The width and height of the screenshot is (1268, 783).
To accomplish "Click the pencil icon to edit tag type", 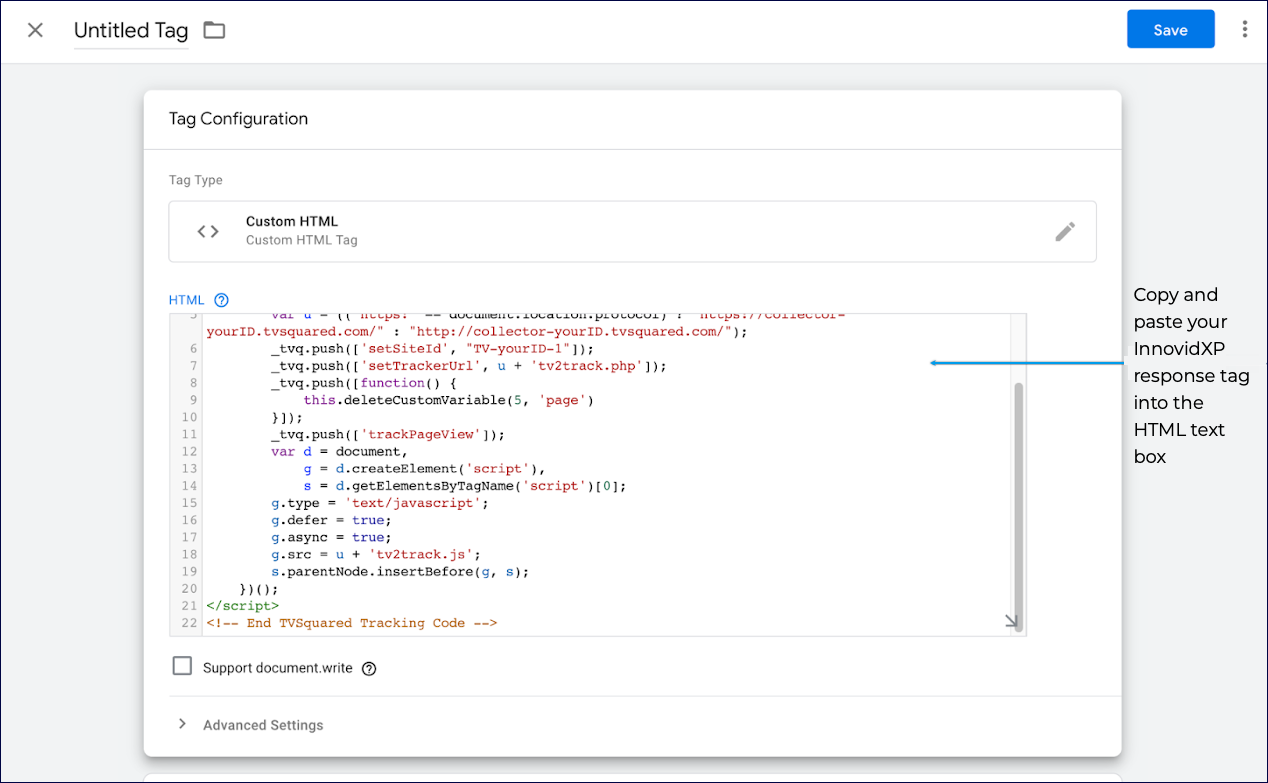I will 1065,232.
